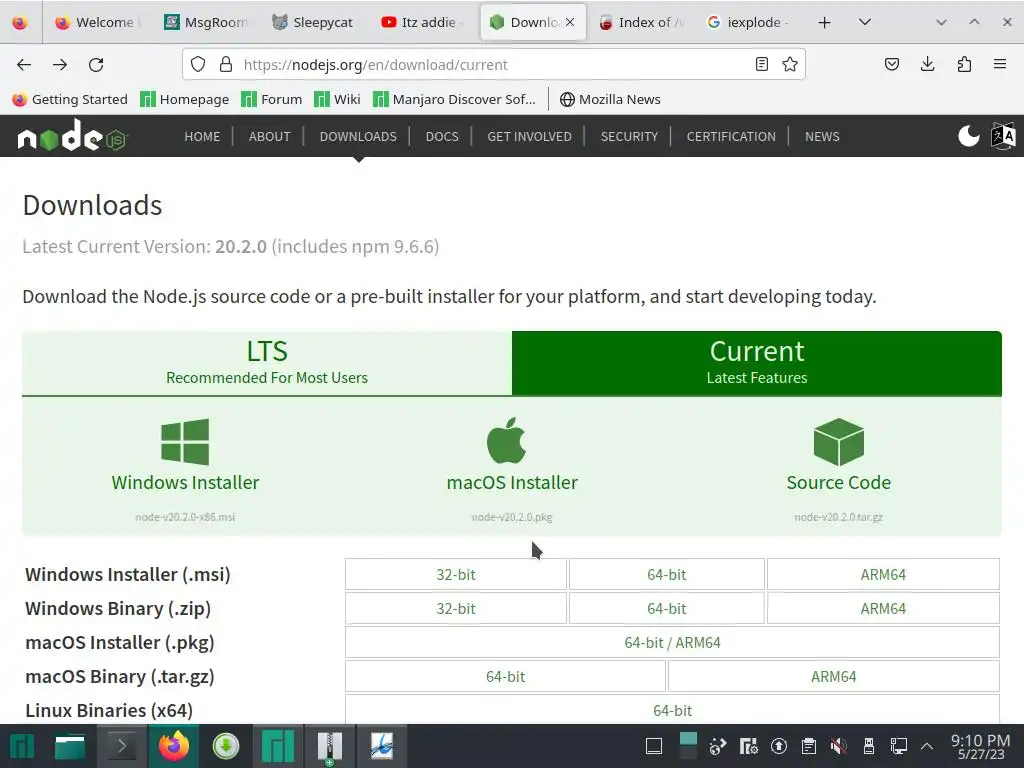The width and height of the screenshot is (1024, 768).
Task: Toggle dark mode with the moon icon
Action: point(968,136)
